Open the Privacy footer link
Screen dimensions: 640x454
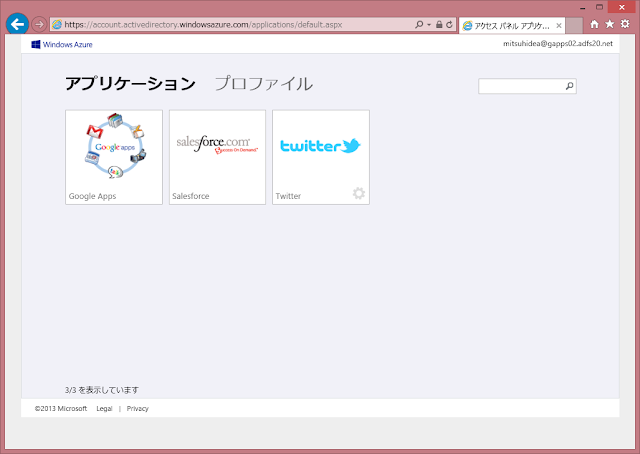[138, 408]
